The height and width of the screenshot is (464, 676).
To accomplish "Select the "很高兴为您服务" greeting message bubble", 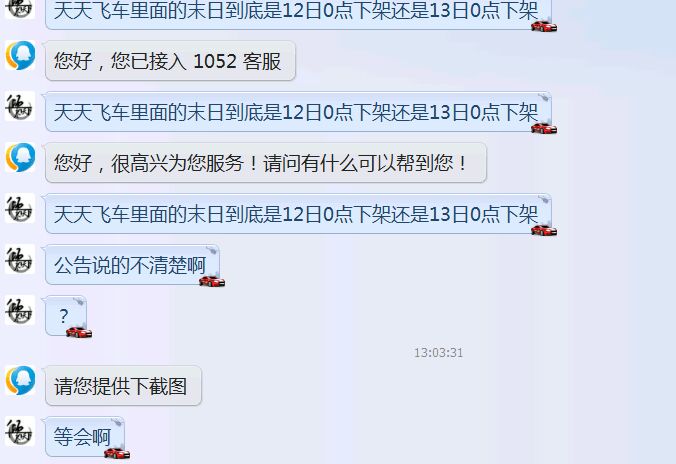I will point(266,163).
